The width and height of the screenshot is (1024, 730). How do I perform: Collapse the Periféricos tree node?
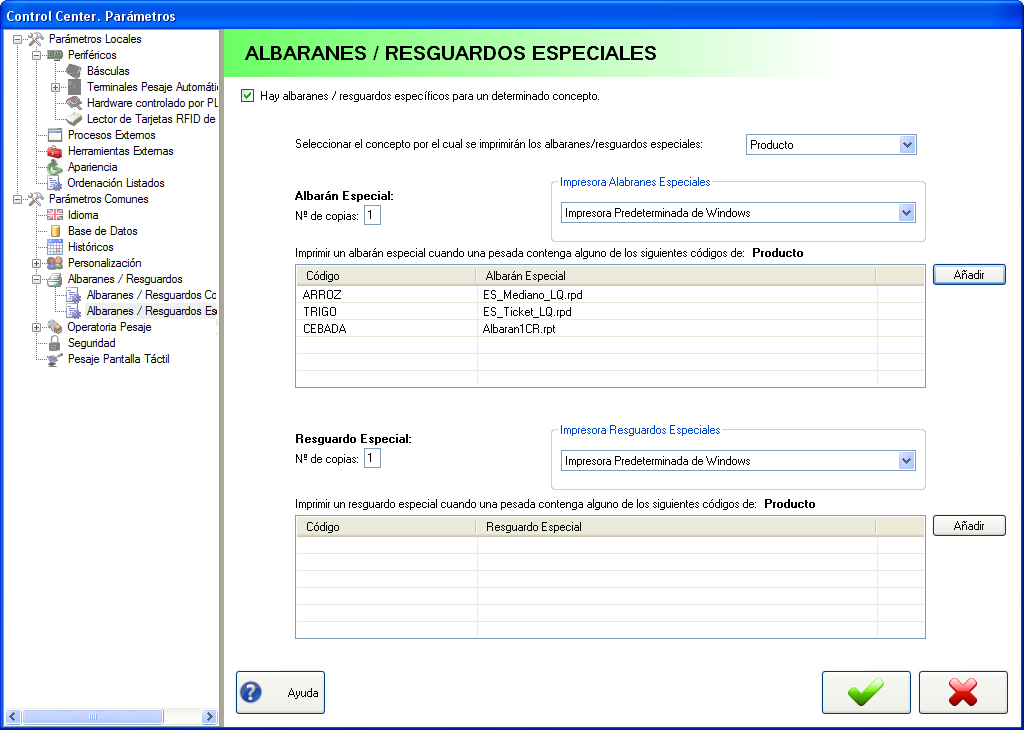(x=37, y=56)
